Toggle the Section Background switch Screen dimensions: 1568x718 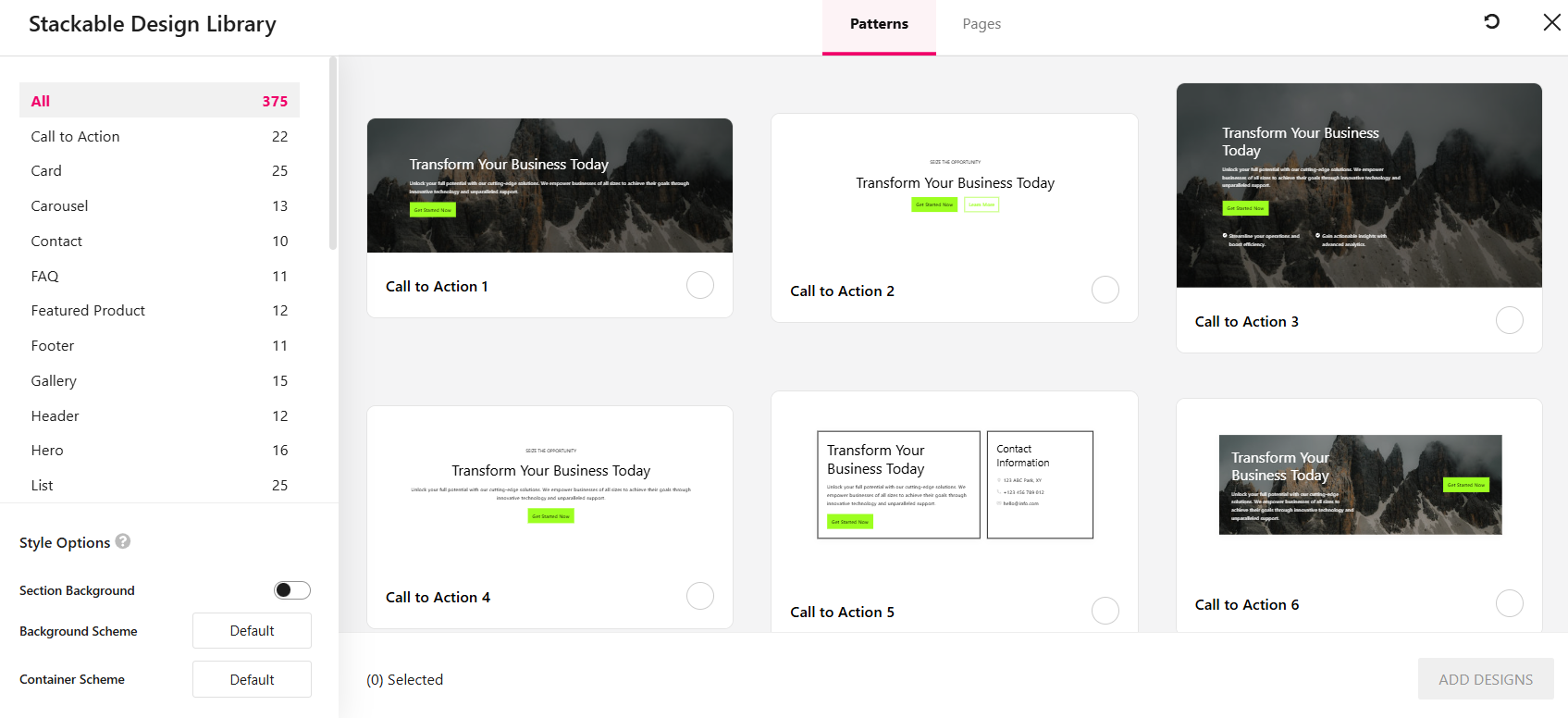pyautogui.click(x=291, y=590)
